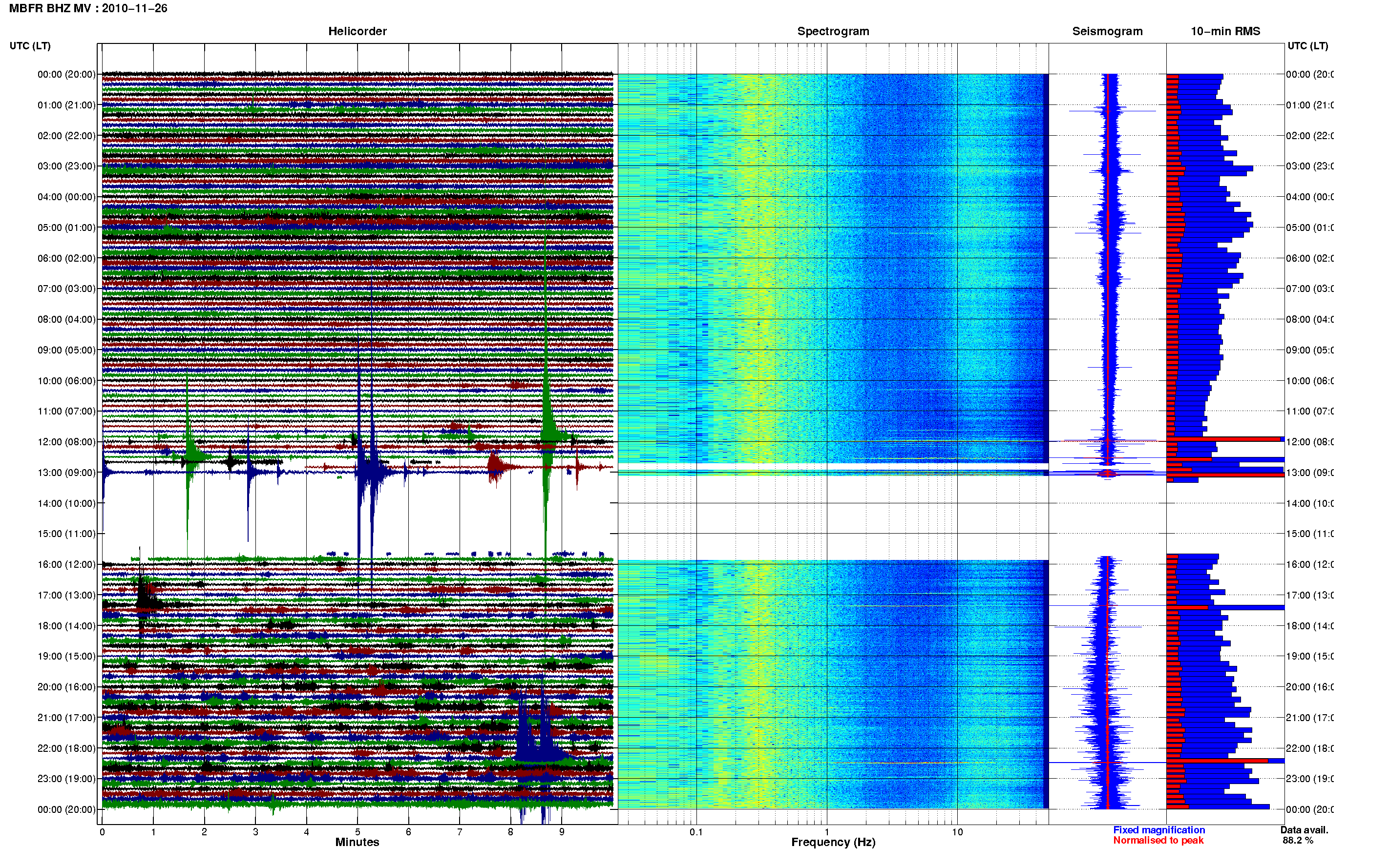1389x868 pixels.
Task: Click the red RMS peak bar at 12:00
Action: [x=1223, y=439]
